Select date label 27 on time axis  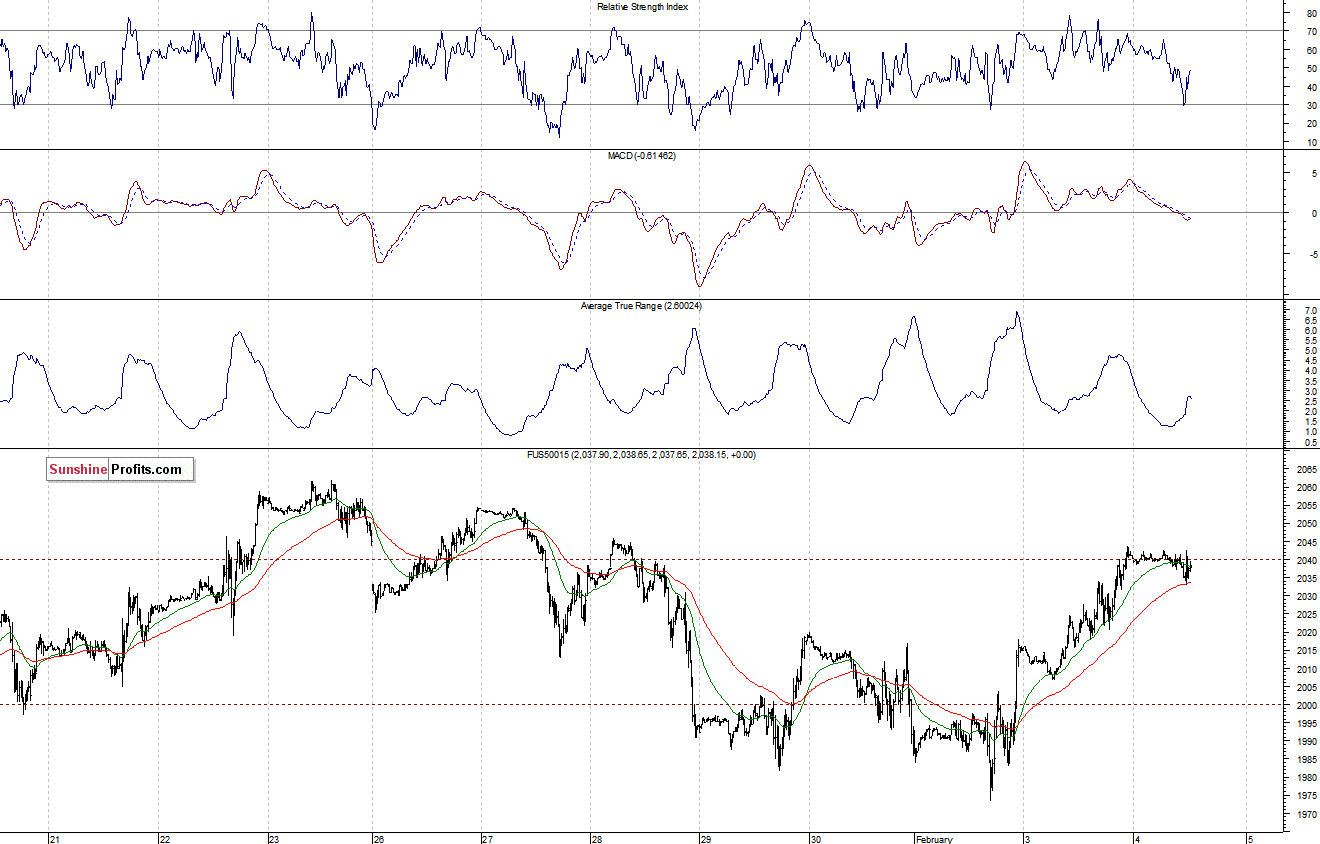point(487,839)
